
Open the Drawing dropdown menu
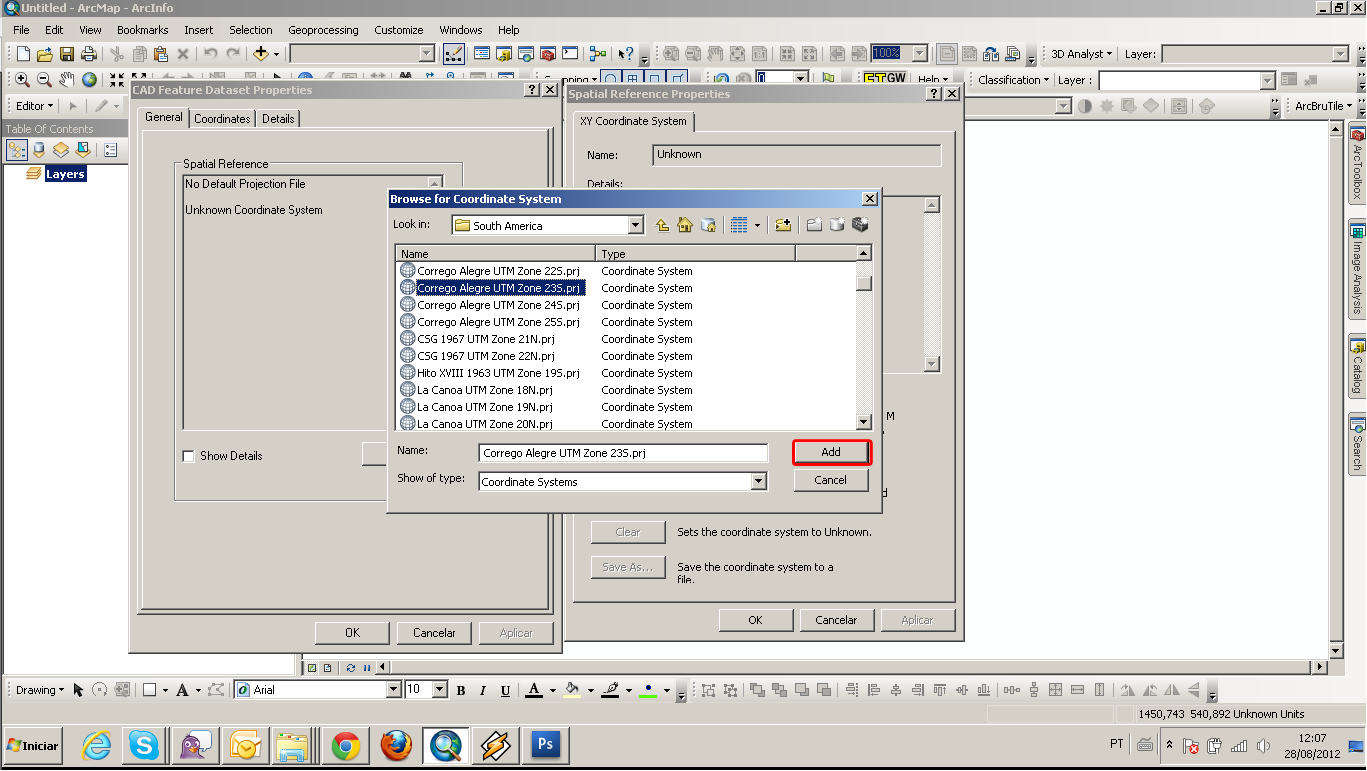tap(40, 690)
